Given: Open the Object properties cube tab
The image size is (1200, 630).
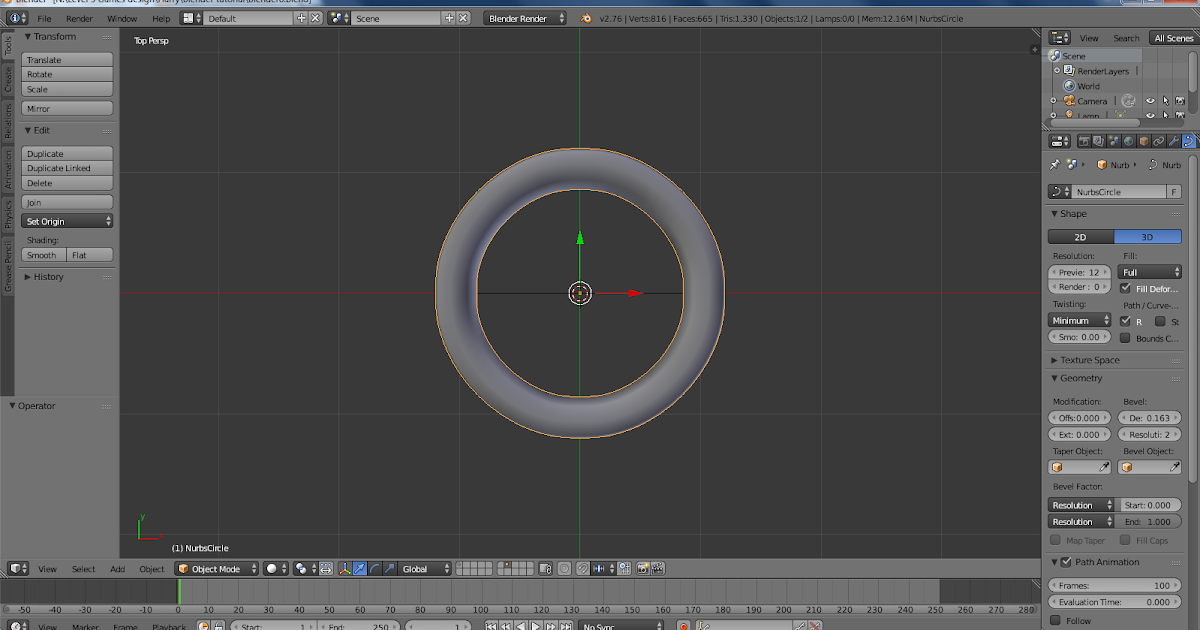Looking at the screenshot, I should click(1144, 141).
